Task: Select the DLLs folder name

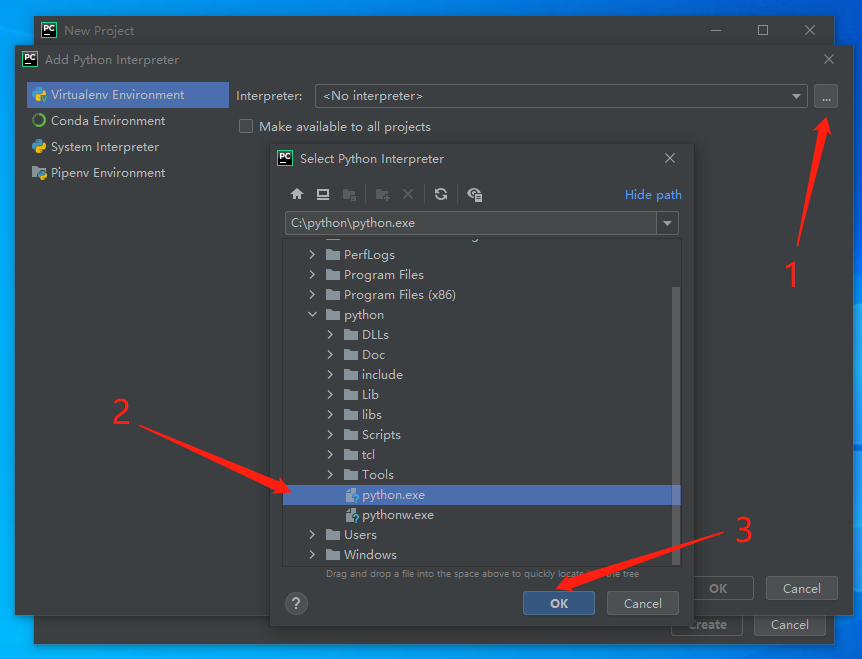Action: click(375, 334)
